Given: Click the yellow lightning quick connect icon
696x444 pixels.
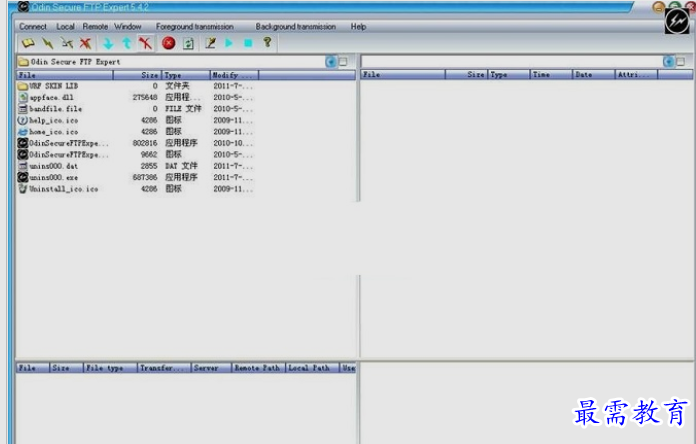Looking at the screenshot, I should pyautogui.click(x=47, y=43).
